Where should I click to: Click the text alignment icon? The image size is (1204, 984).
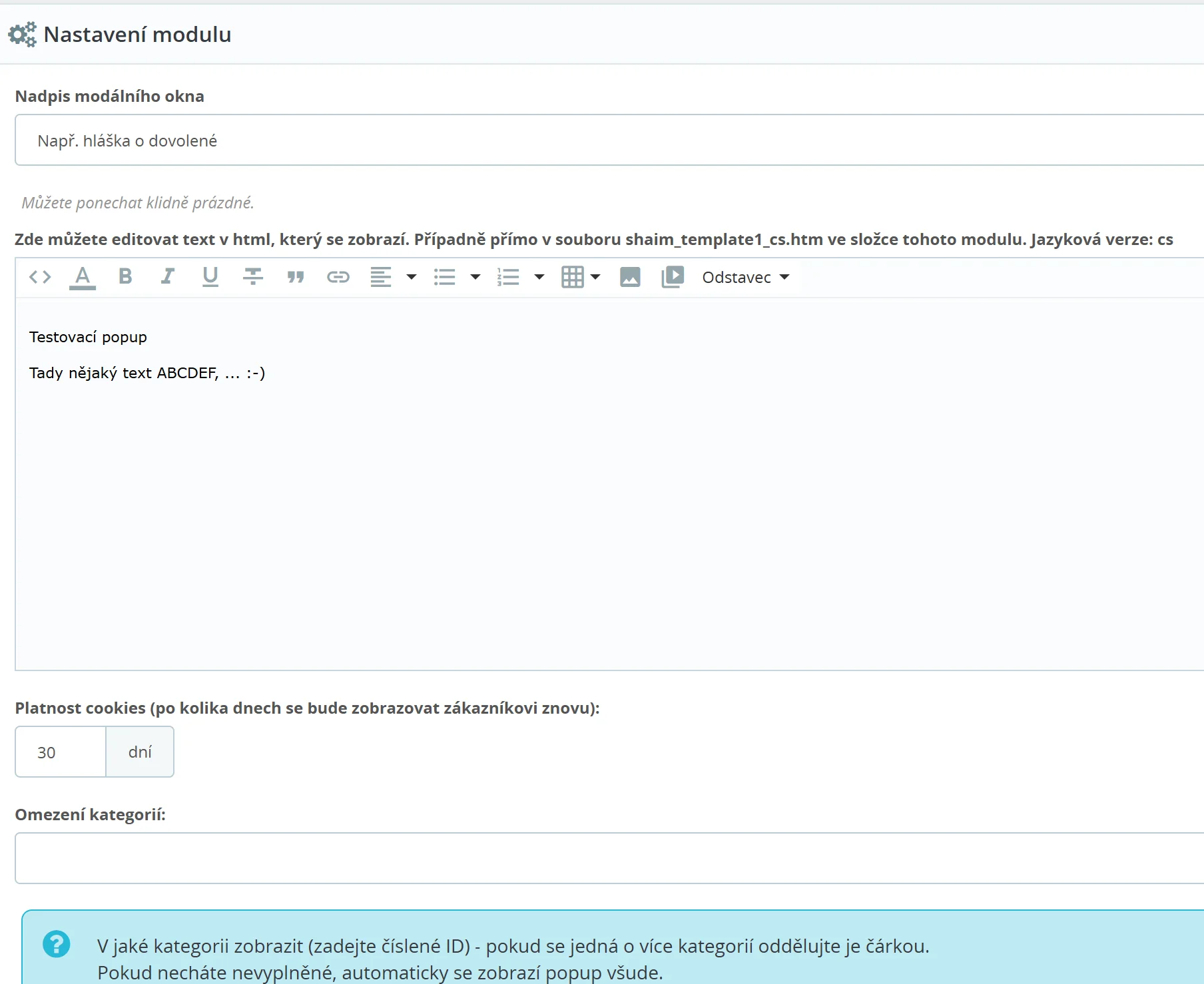pyautogui.click(x=381, y=277)
